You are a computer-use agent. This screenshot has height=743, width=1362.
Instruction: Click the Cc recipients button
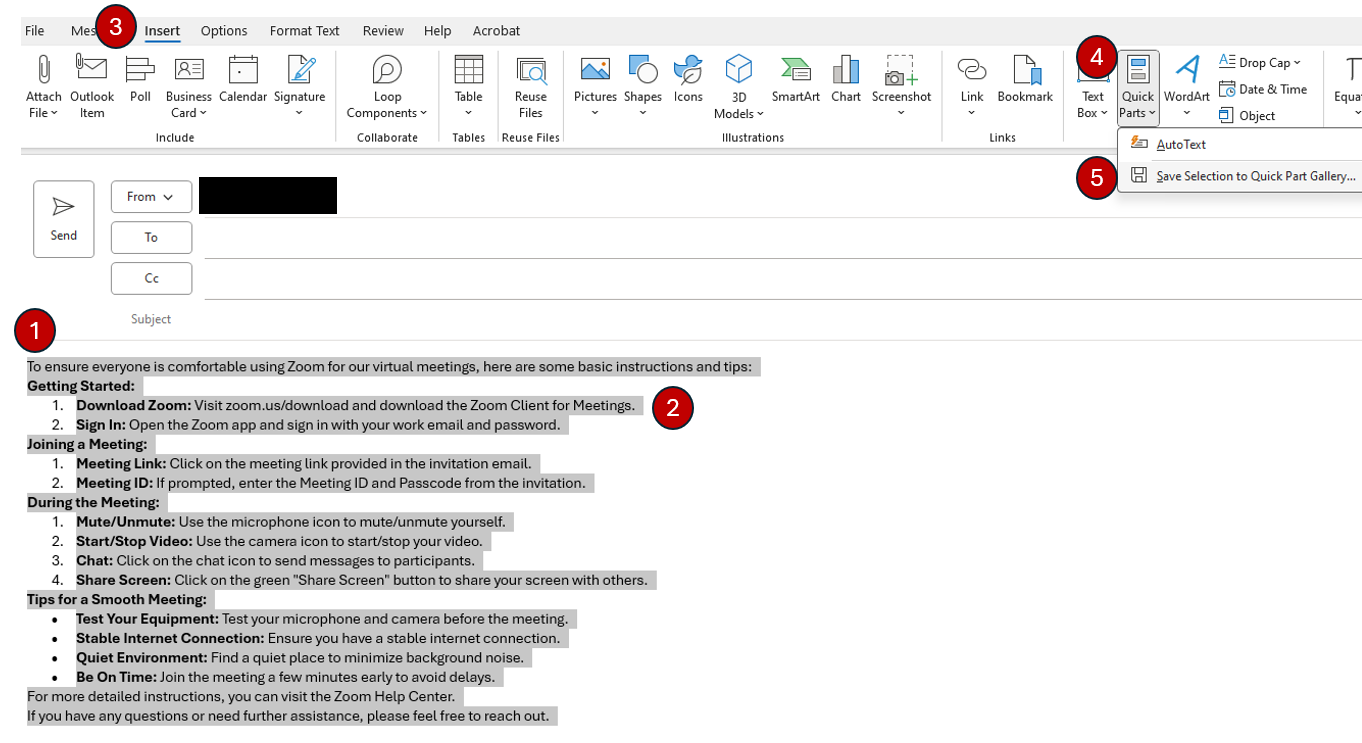tap(151, 278)
